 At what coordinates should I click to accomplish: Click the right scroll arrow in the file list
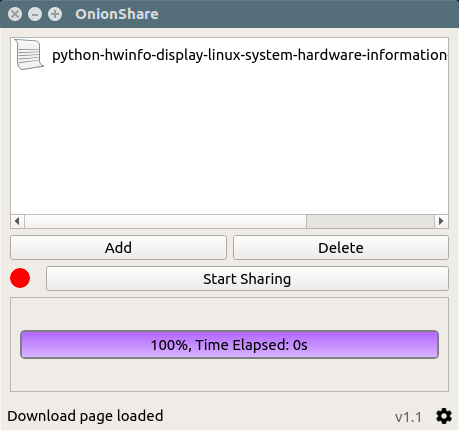tap(441, 221)
